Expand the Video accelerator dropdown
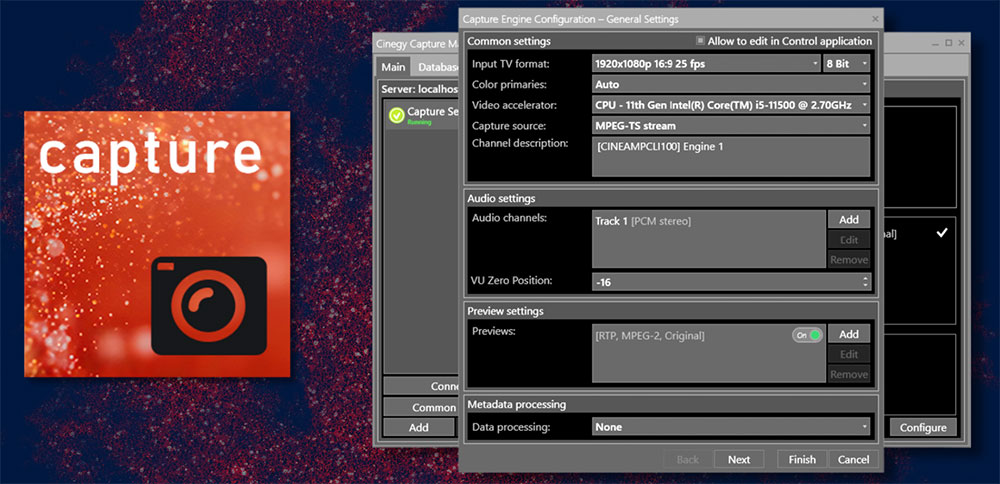The image size is (1000, 484). pos(731,105)
